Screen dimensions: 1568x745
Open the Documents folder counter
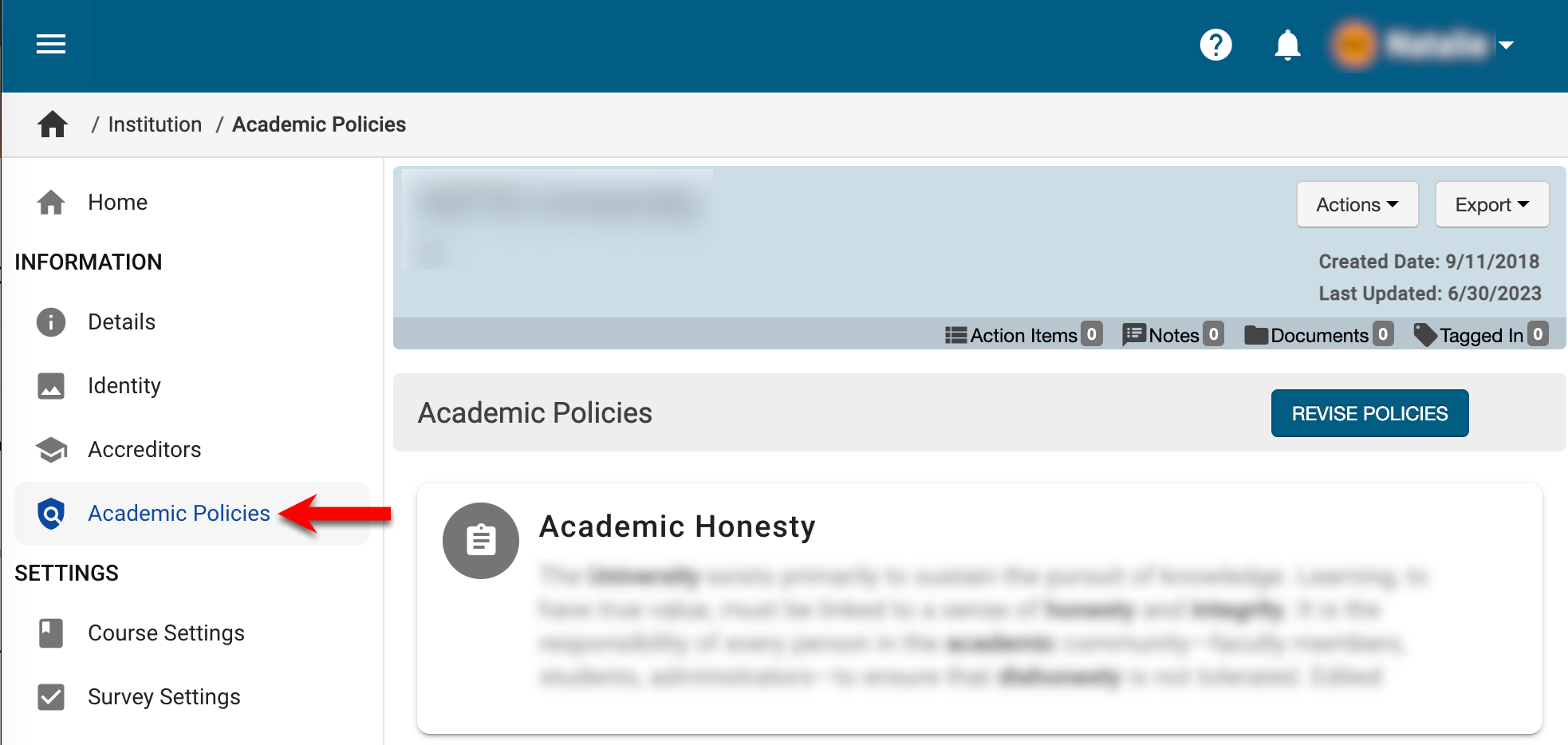[x=1318, y=335]
